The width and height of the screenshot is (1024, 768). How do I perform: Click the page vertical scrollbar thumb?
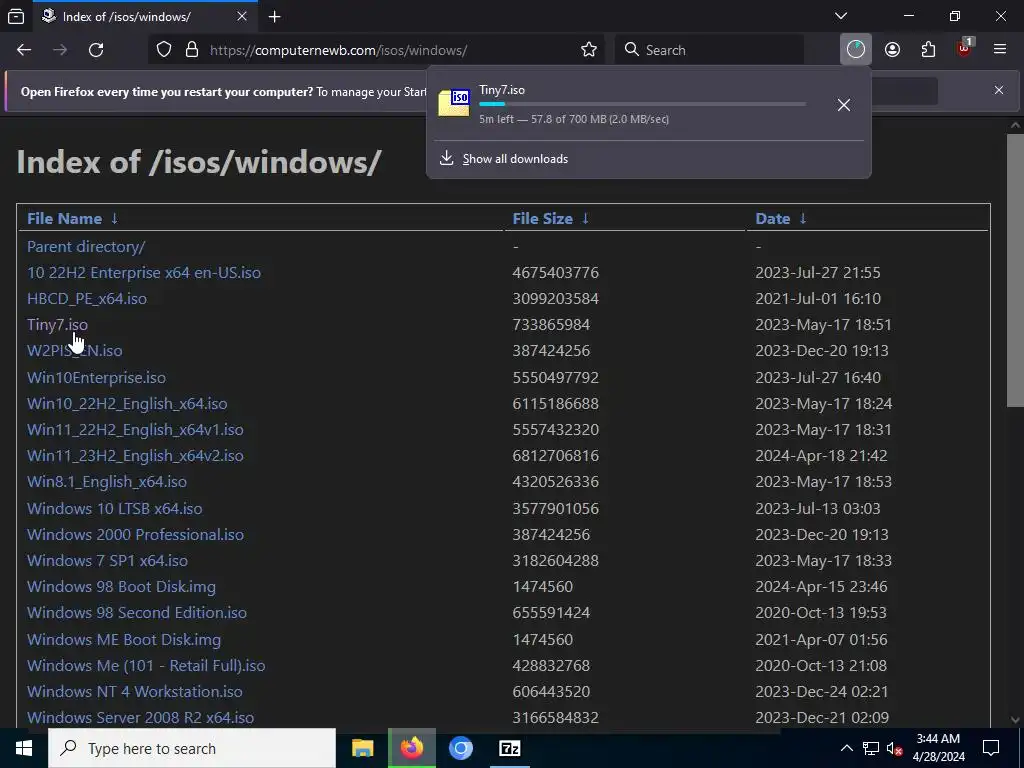(x=1015, y=271)
